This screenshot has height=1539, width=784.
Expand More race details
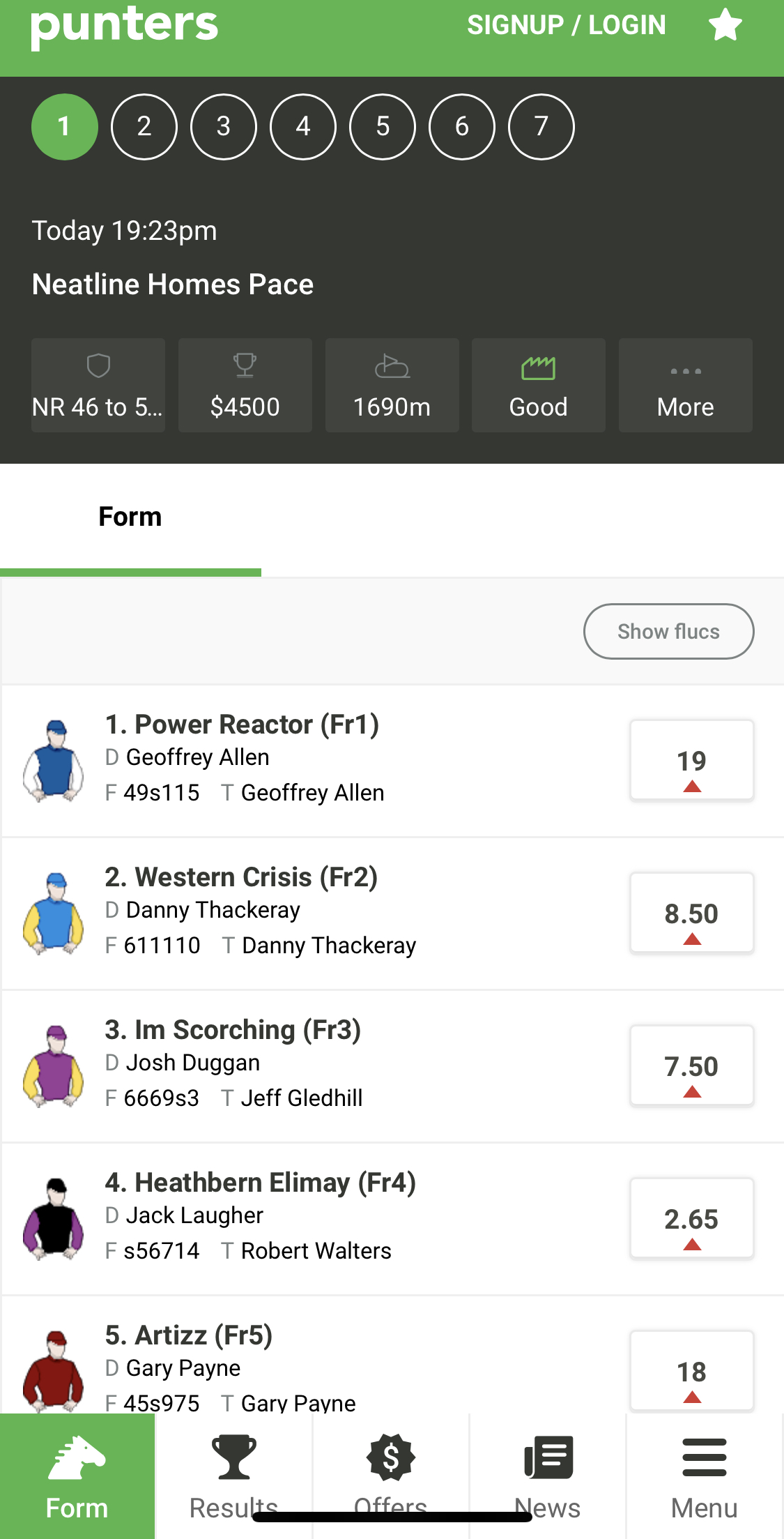pos(686,385)
